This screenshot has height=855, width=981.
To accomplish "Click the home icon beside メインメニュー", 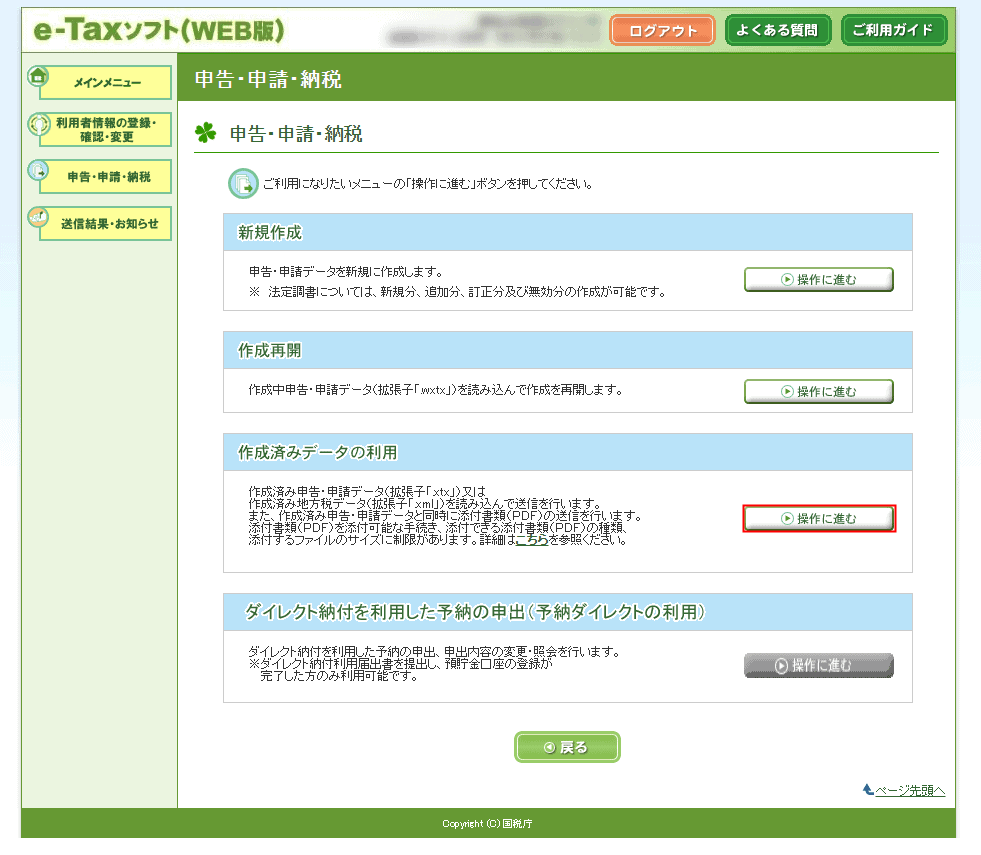I will [x=38, y=76].
